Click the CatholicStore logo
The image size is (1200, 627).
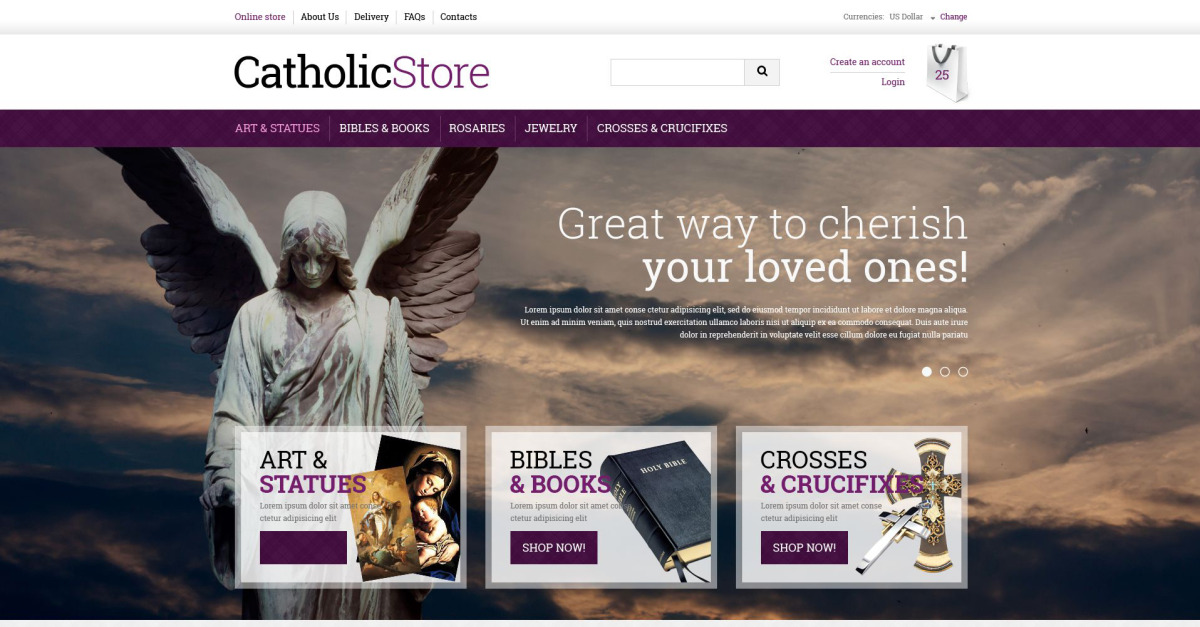361,72
